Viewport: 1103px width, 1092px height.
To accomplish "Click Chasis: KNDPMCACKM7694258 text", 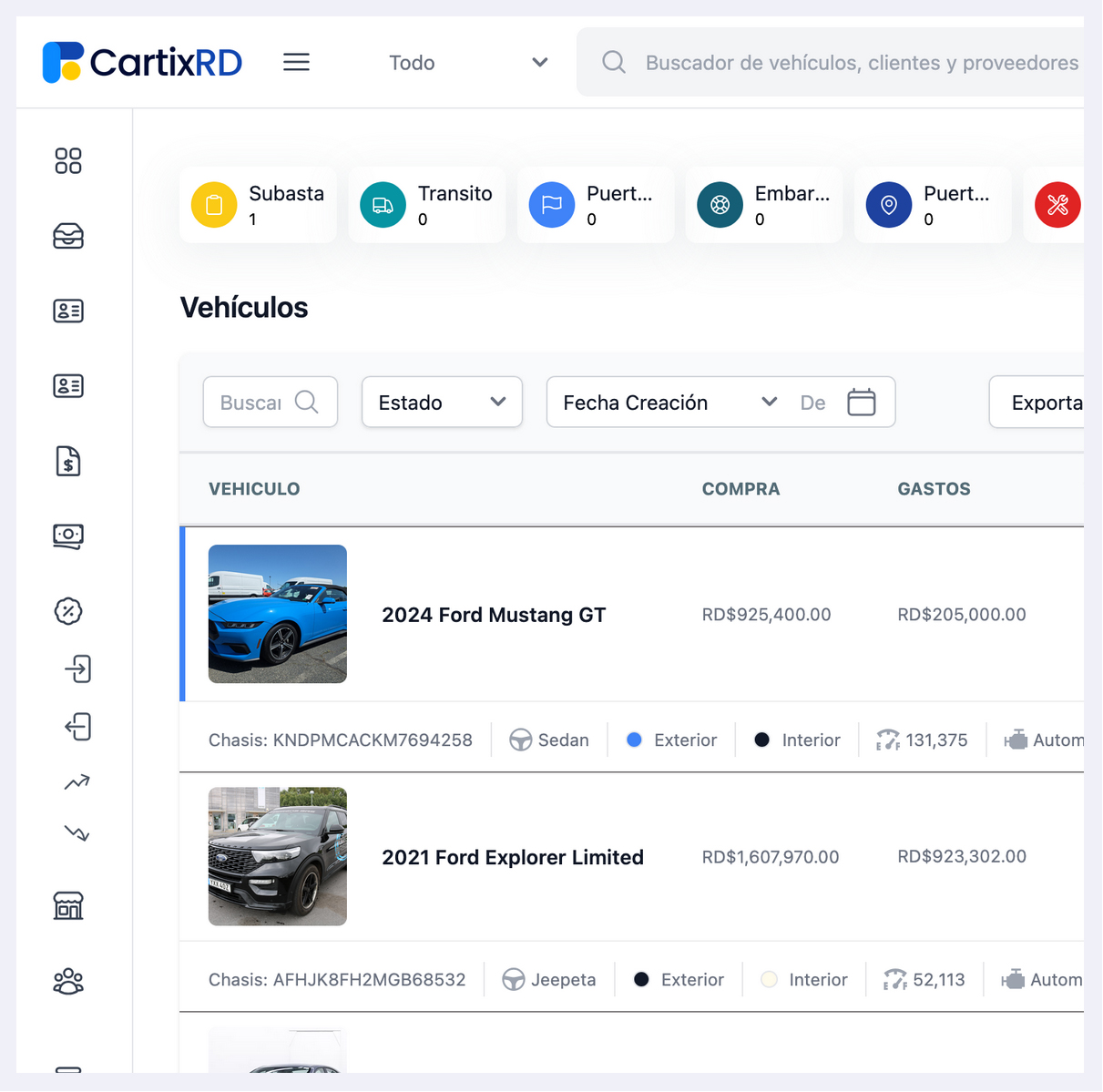I will 341,740.
